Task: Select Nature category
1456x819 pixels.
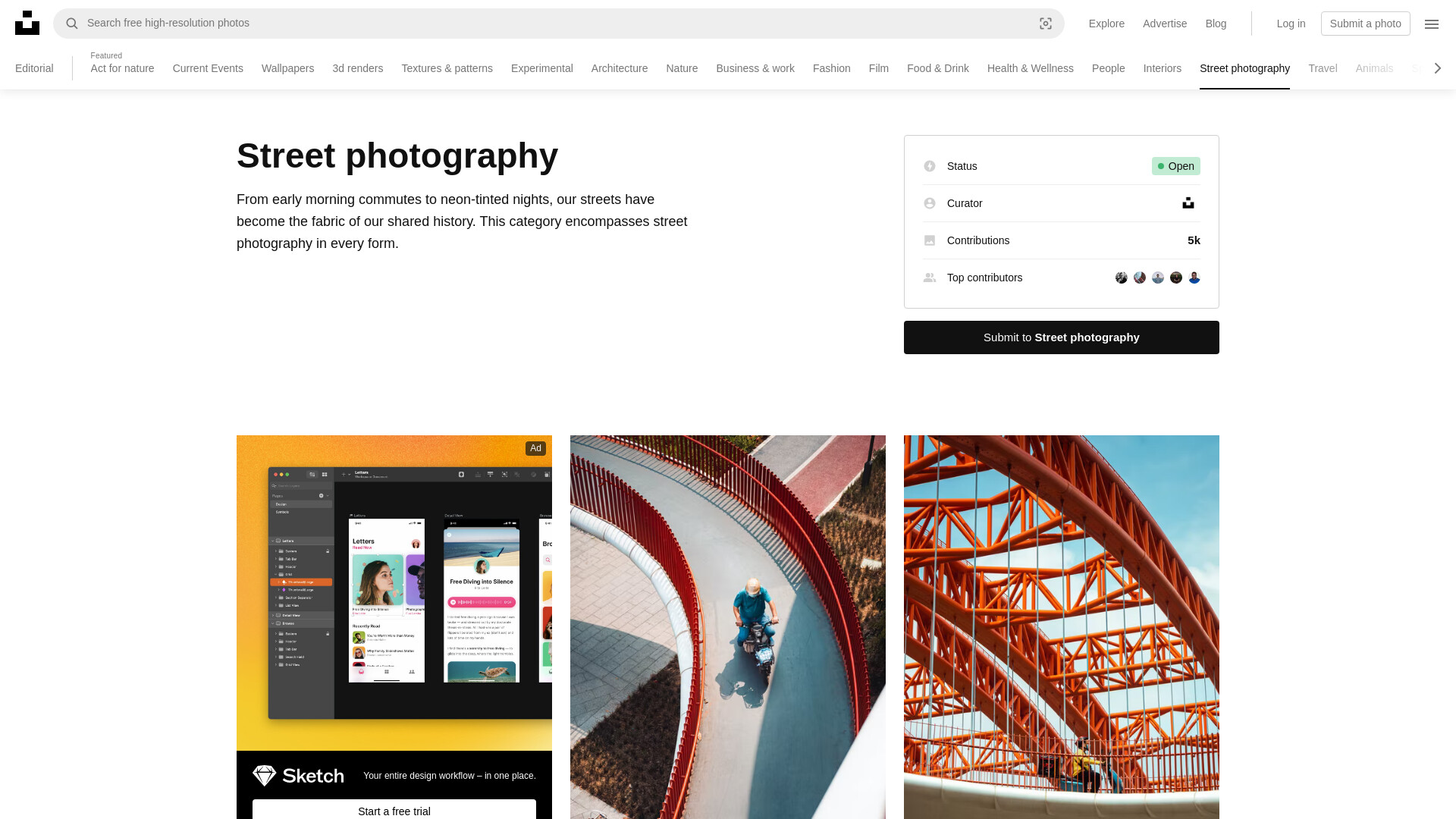Action: [682, 68]
